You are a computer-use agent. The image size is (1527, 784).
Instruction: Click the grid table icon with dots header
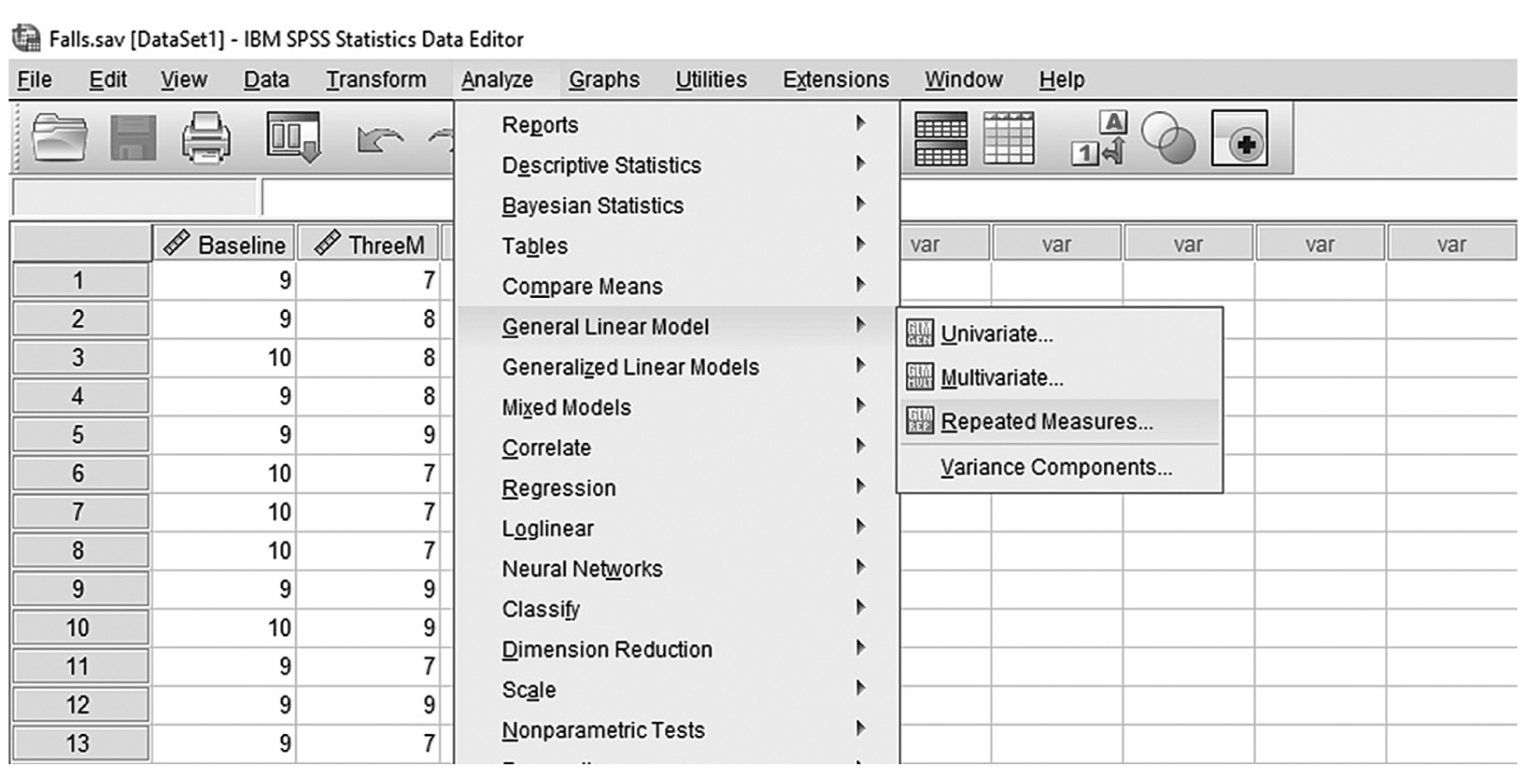pos(1009,139)
